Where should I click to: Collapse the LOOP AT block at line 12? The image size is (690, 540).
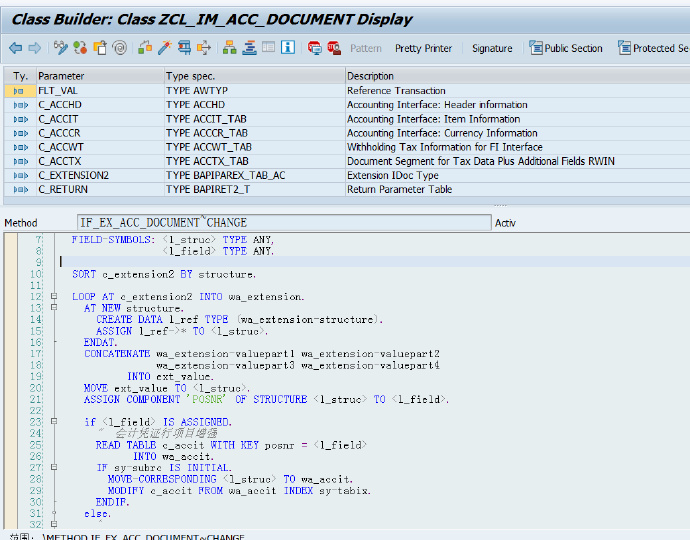(x=54, y=296)
